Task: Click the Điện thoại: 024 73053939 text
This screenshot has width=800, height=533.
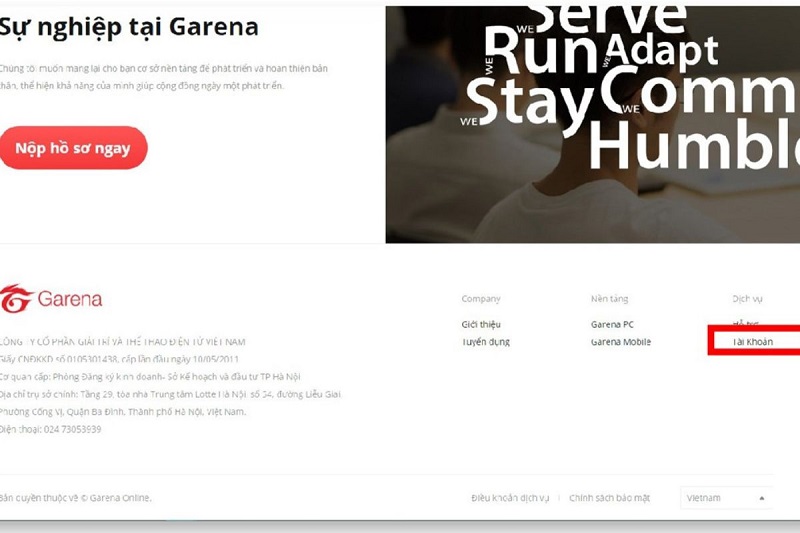Action: tap(51, 429)
